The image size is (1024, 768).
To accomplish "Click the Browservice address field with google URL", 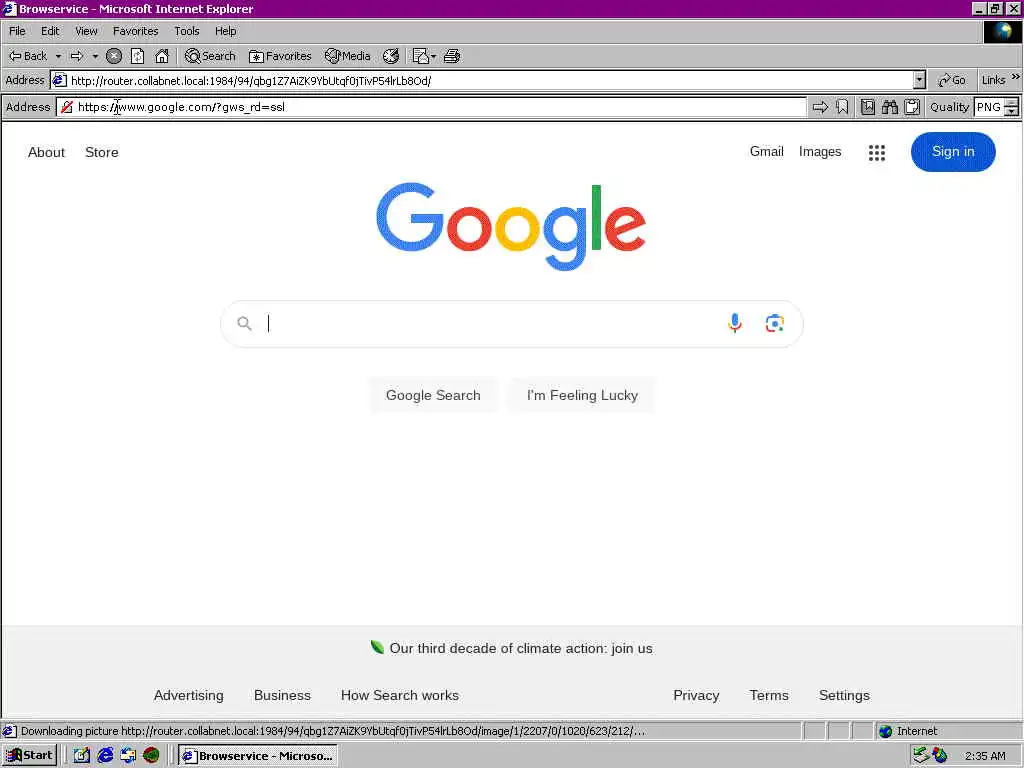I will (x=431, y=107).
